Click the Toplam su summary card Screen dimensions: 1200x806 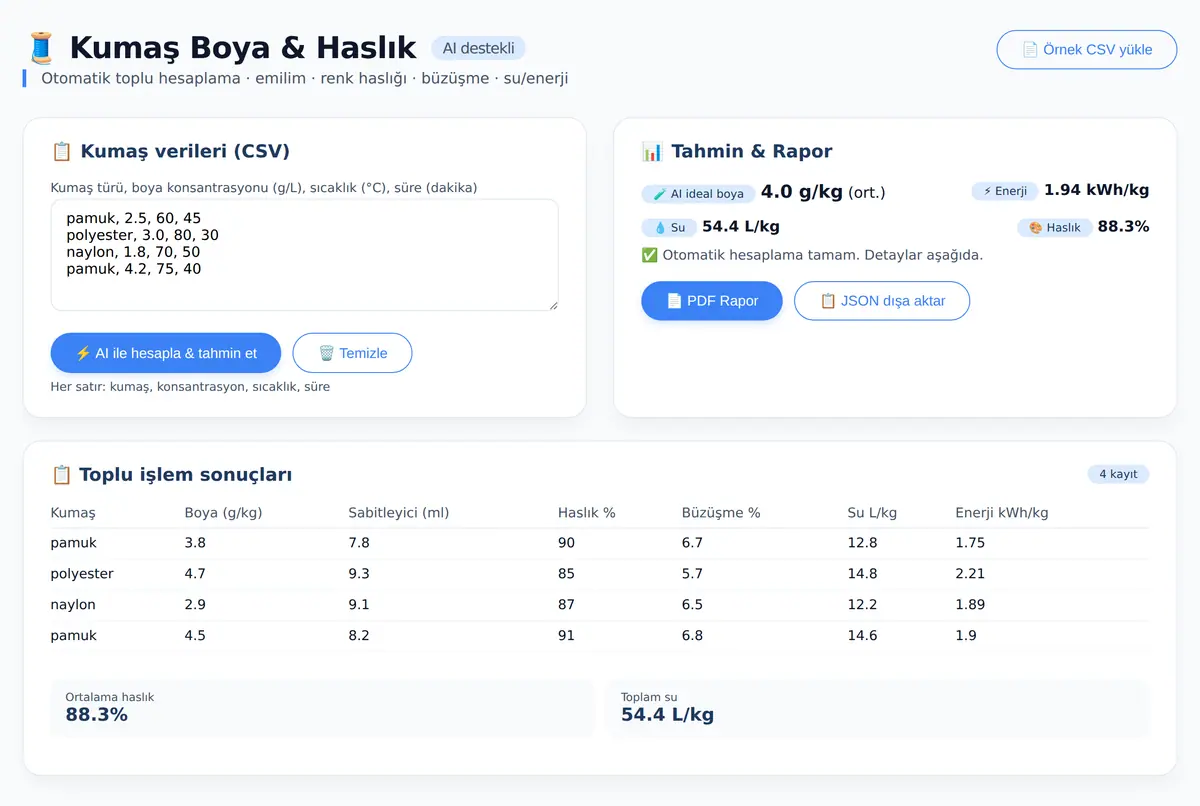click(x=880, y=709)
